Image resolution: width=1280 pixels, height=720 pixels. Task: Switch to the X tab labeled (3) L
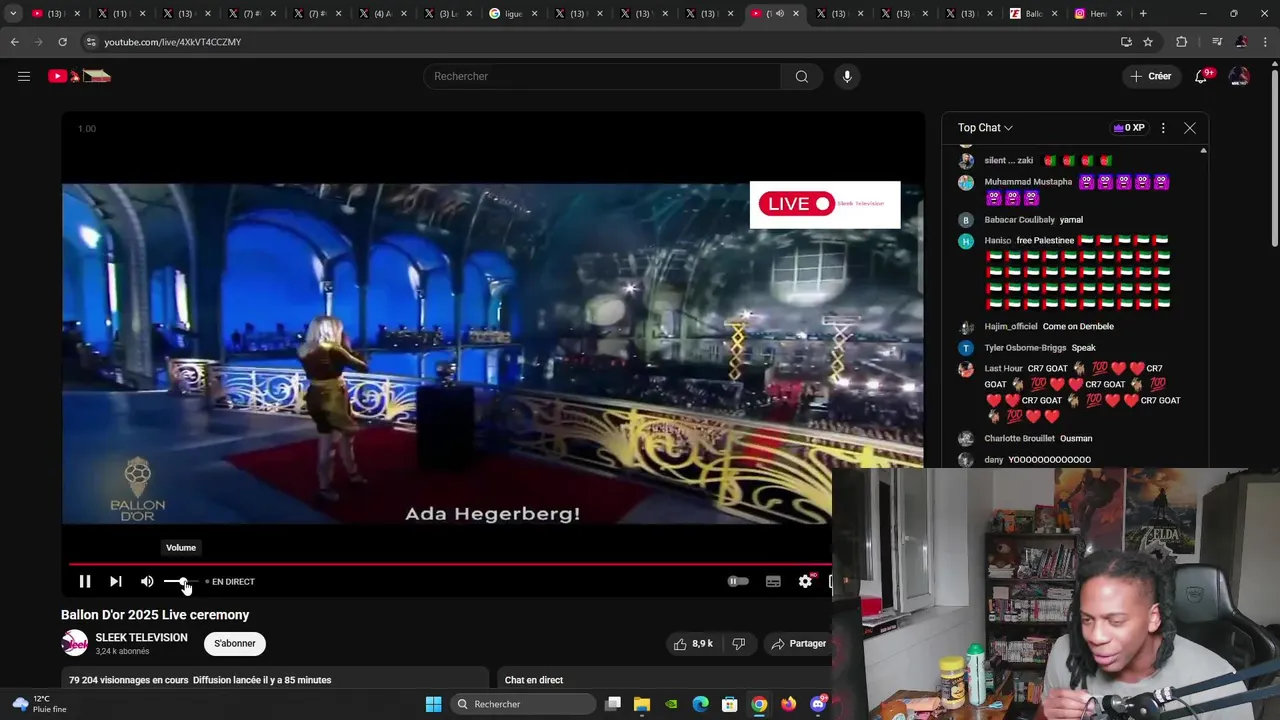(448, 14)
